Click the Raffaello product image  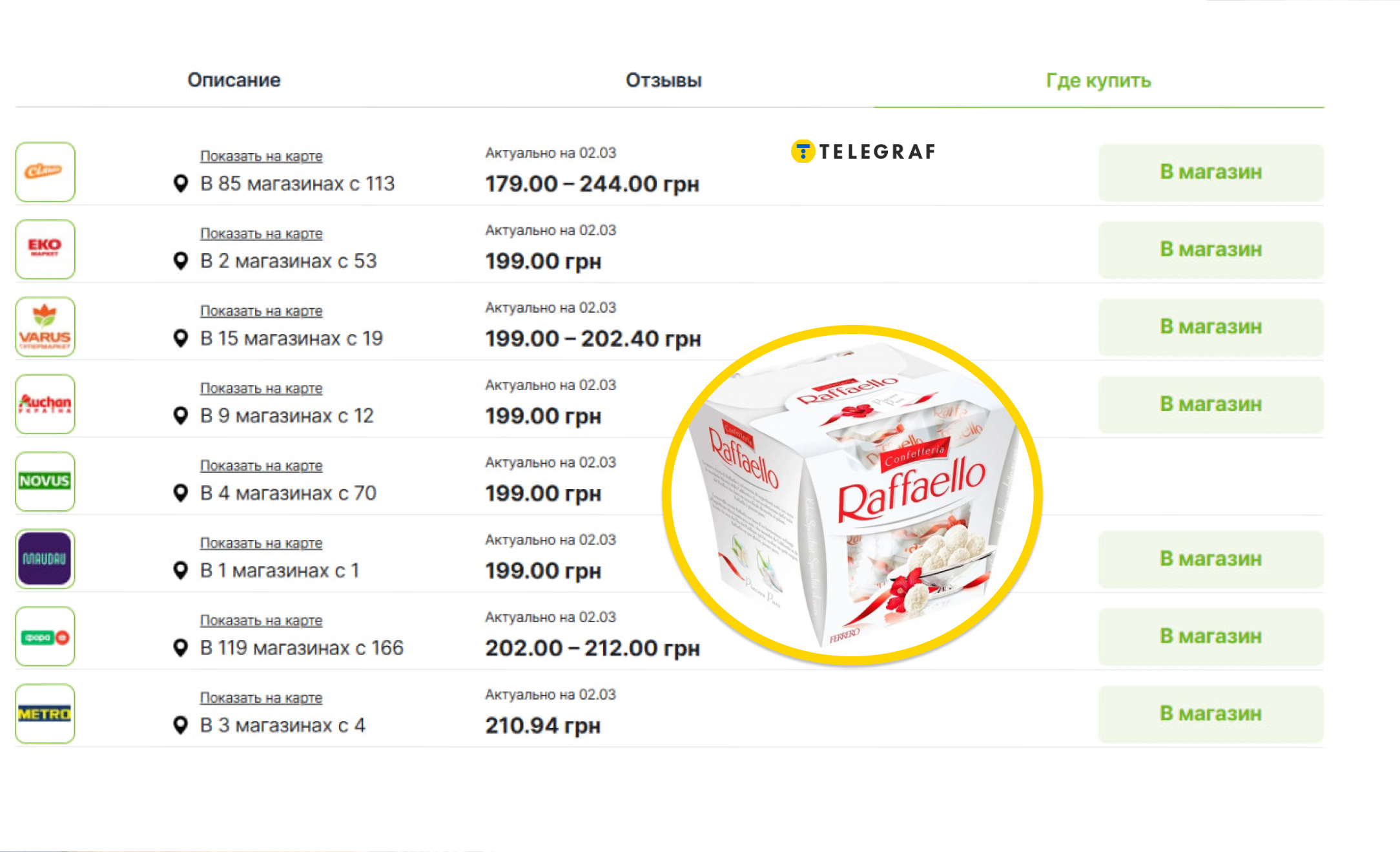(x=852, y=495)
